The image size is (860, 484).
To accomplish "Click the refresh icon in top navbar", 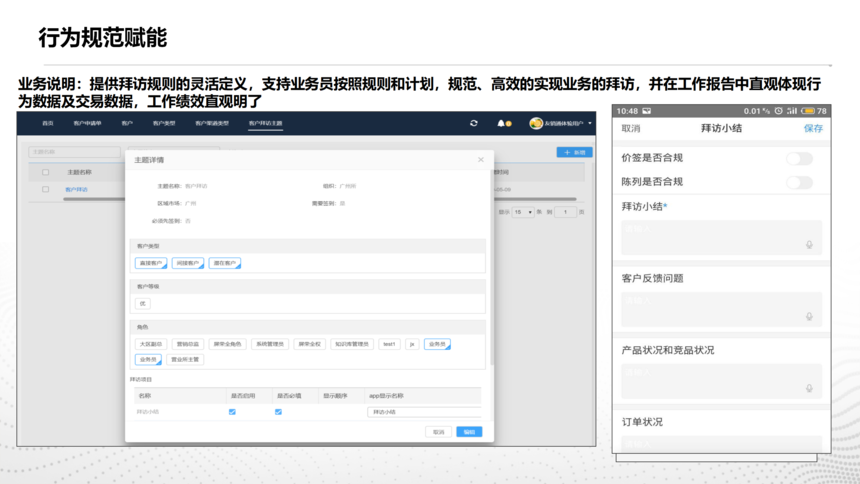I will pyautogui.click(x=474, y=123).
